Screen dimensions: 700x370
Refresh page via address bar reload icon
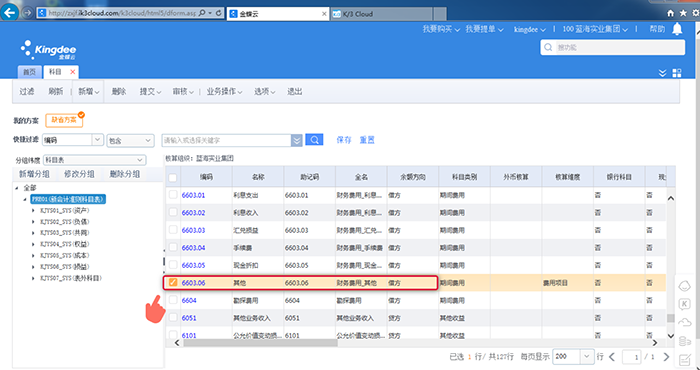219,13
